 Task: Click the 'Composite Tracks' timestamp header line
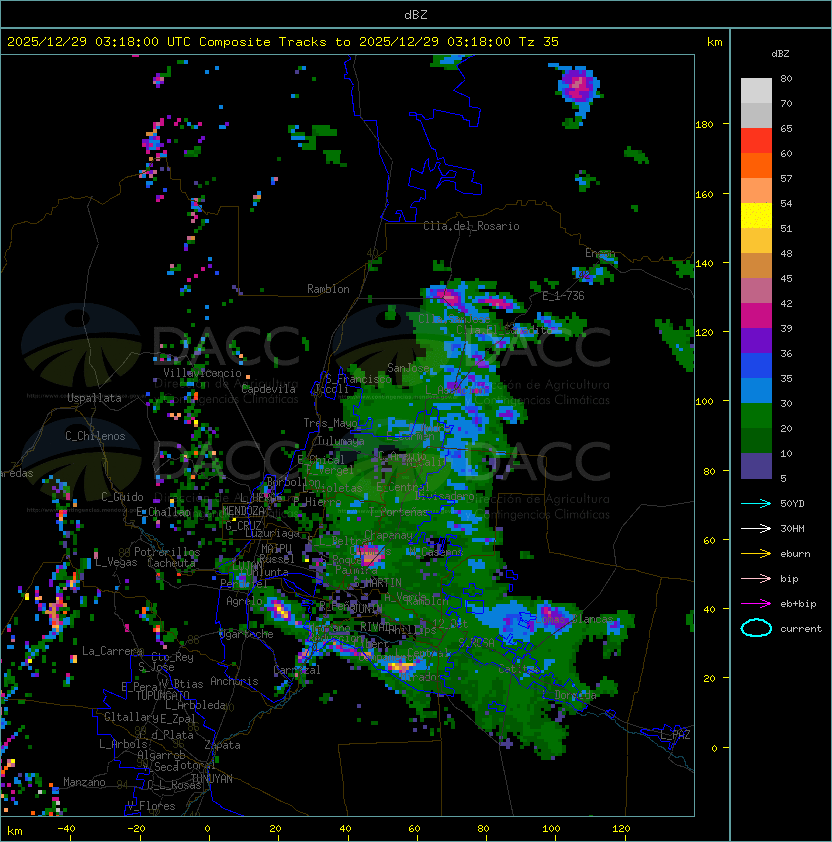pos(283,42)
